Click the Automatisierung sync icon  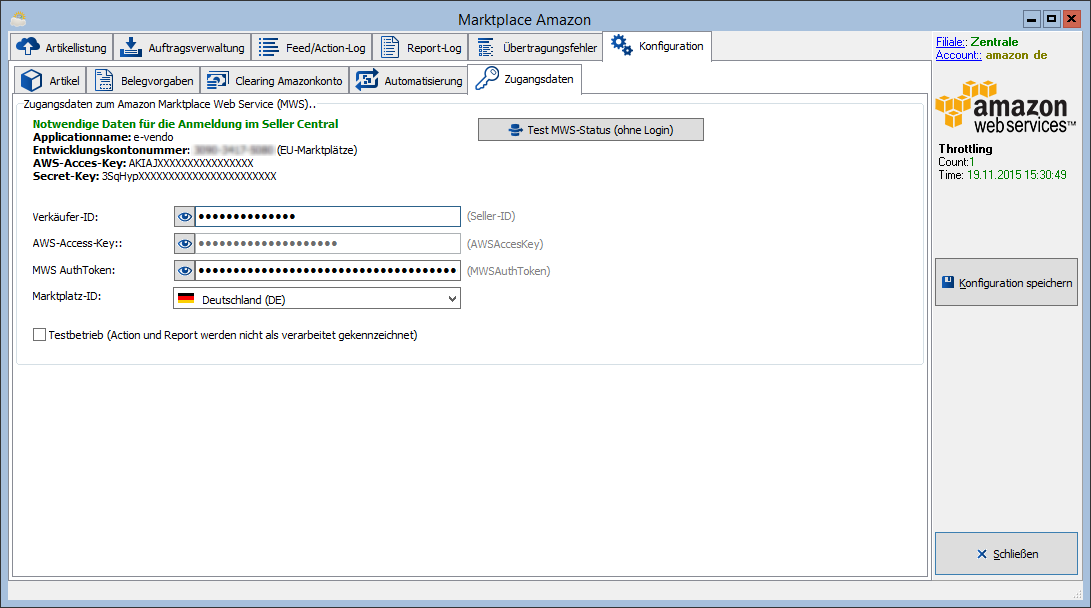(x=367, y=80)
